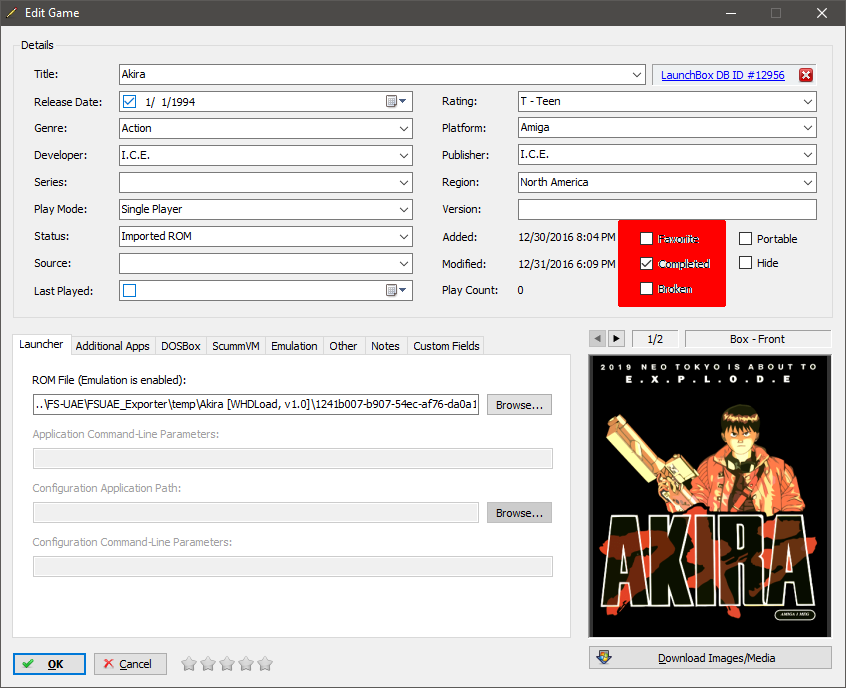Expand the Region dropdown

click(x=808, y=182)
